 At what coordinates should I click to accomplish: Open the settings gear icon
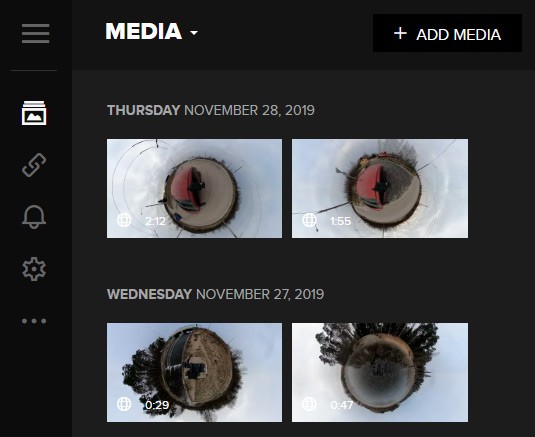34,269
